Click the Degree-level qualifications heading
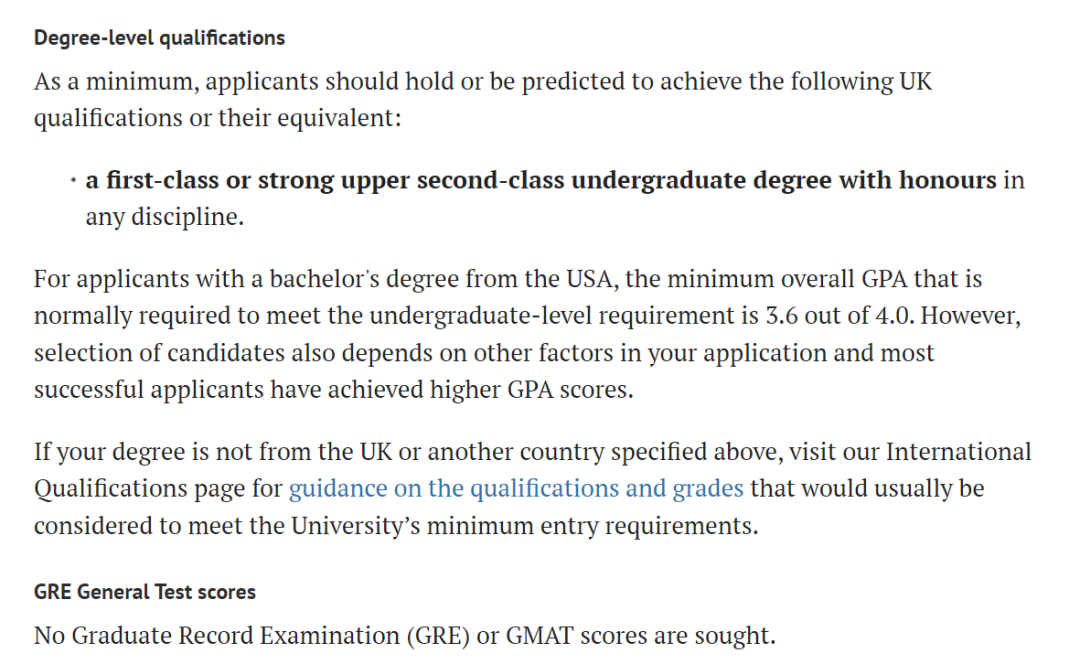The height and width of the screenshot is (664, 1080). (x=159, y=38)
